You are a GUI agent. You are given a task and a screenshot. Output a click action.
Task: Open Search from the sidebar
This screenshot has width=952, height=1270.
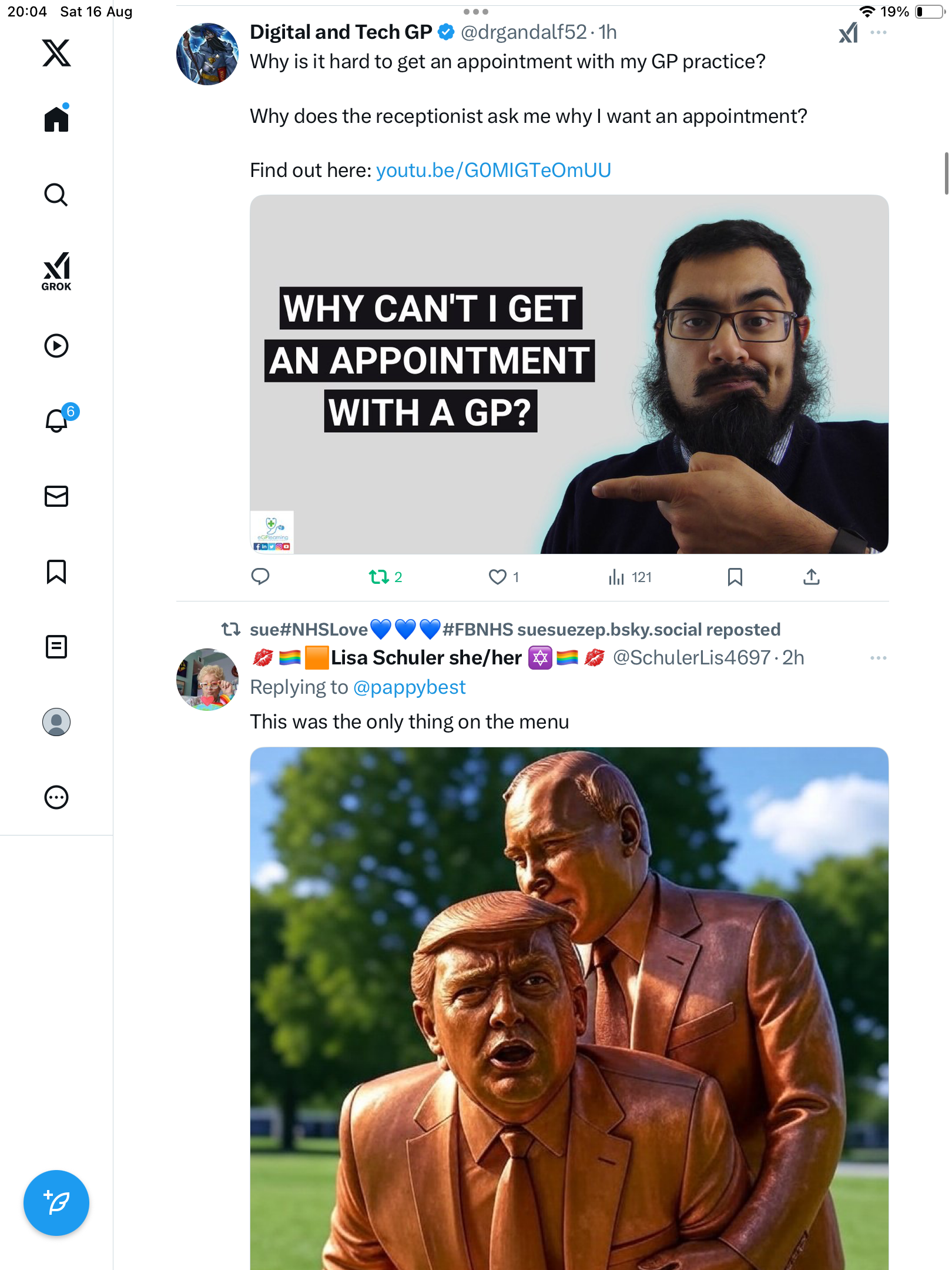(56, 195)
